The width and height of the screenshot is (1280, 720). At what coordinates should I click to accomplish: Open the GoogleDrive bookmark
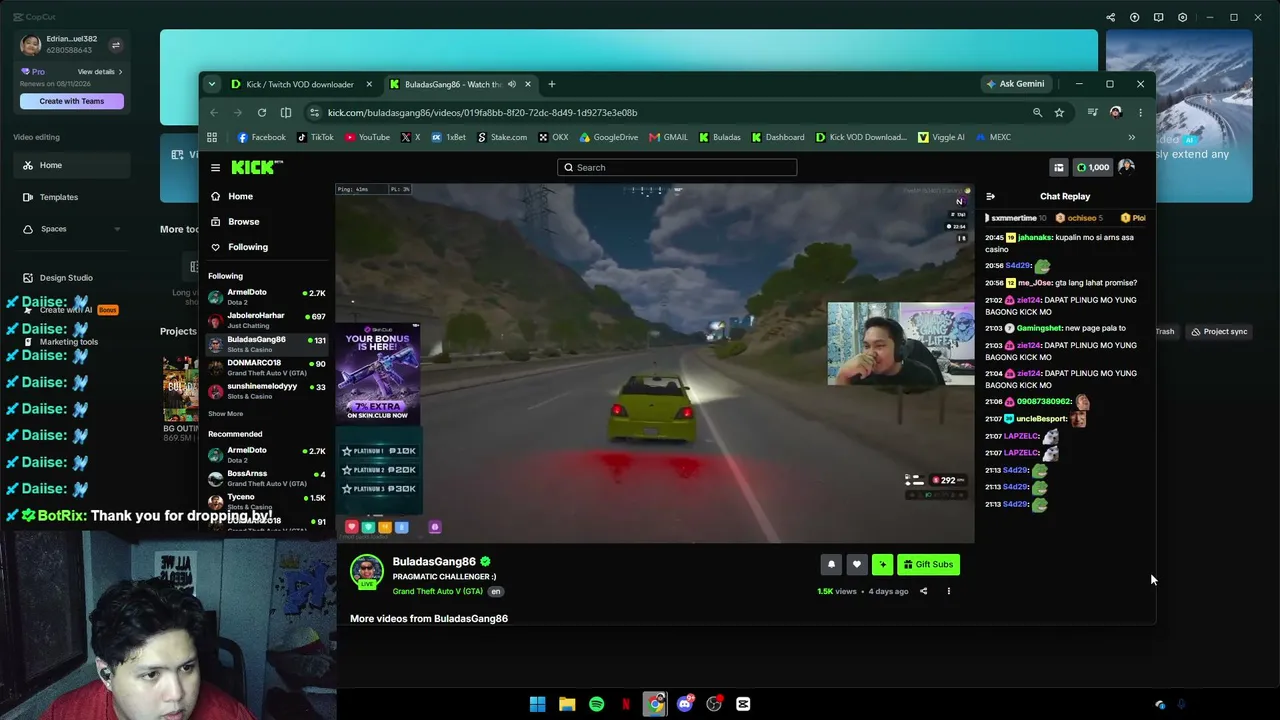pyautogui.click(x=608, y=137)
